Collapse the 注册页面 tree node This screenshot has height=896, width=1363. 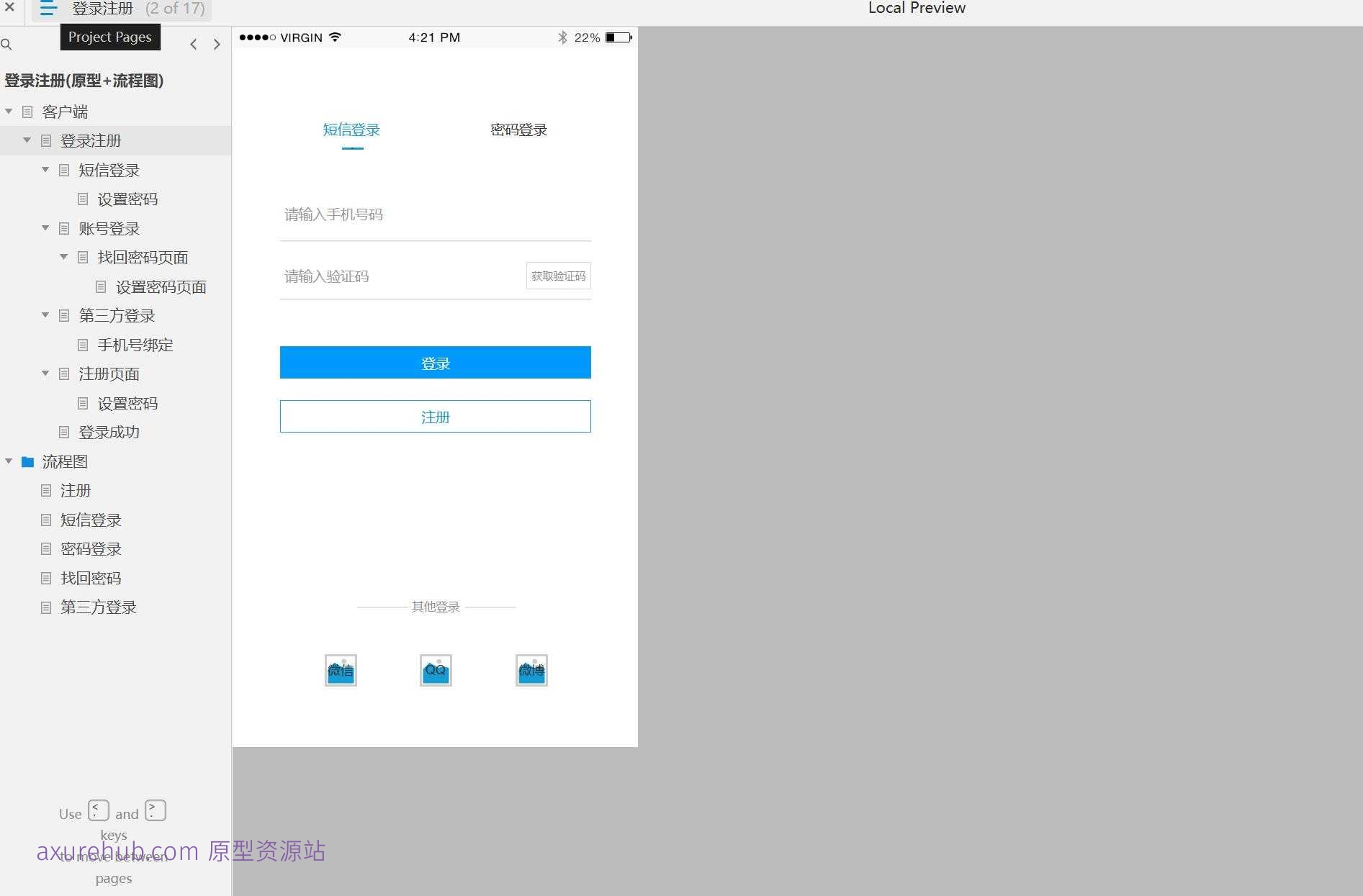pos(45,374)
